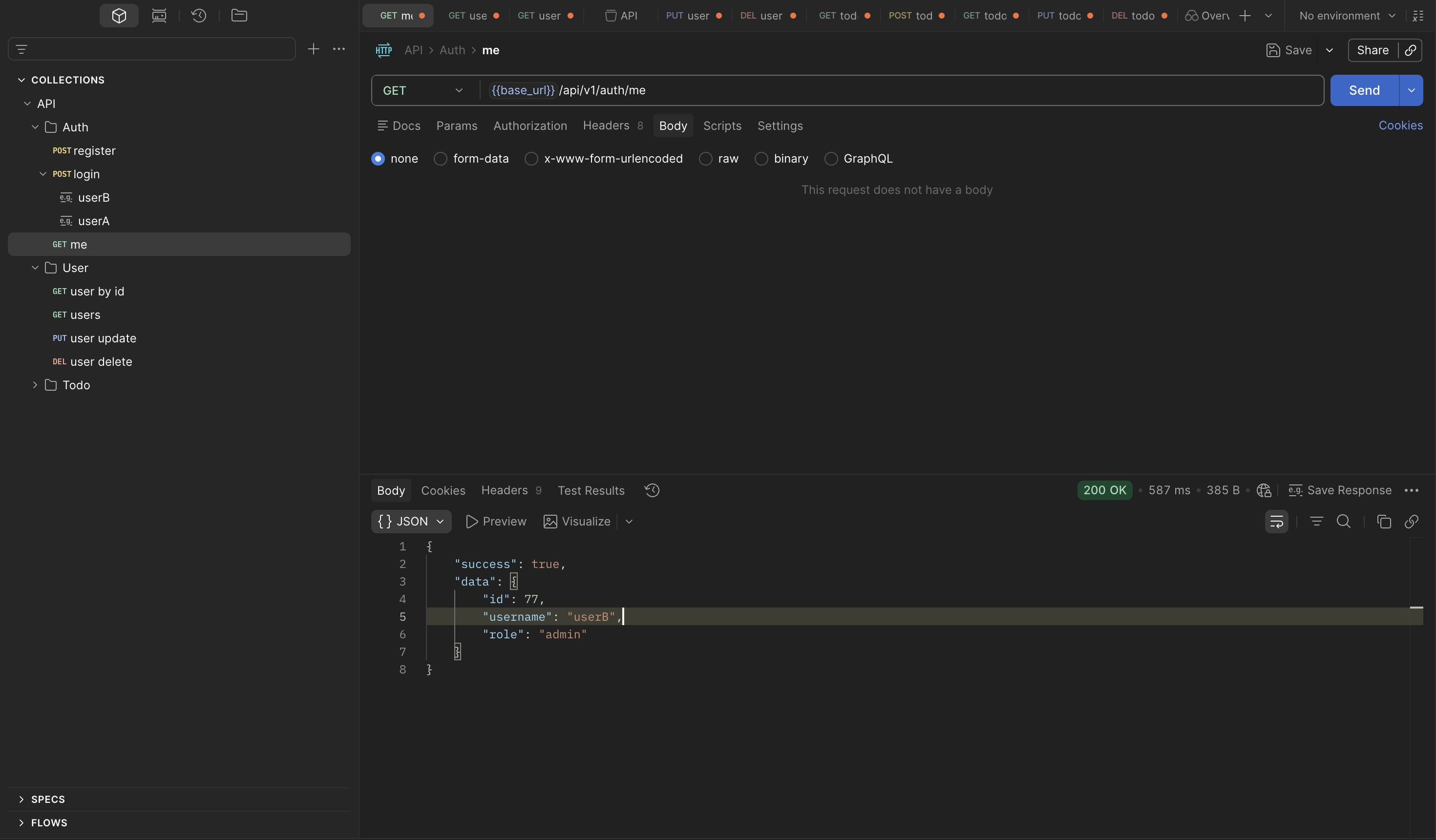1436x840 pixels.
Task: Expand the FLOWS section
Action: click(21, 823)
